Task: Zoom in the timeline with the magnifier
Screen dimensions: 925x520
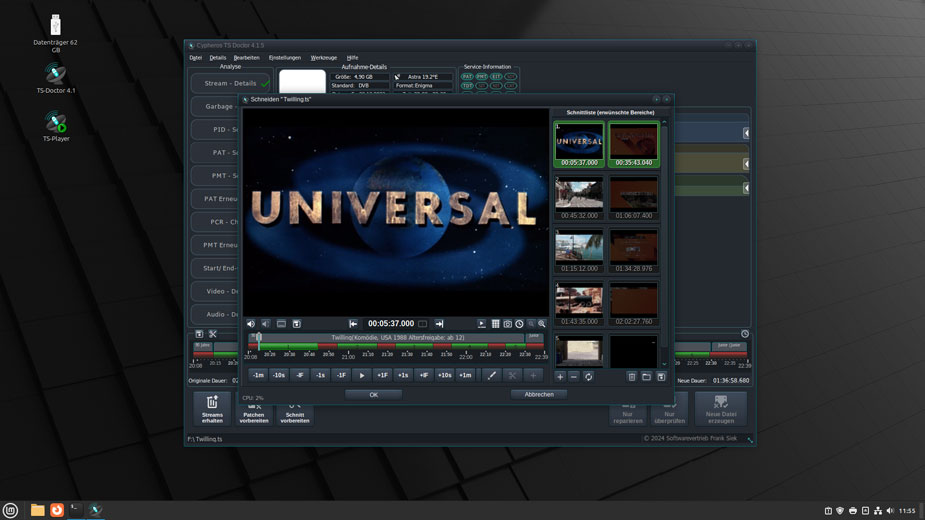Action: point(542,324)
